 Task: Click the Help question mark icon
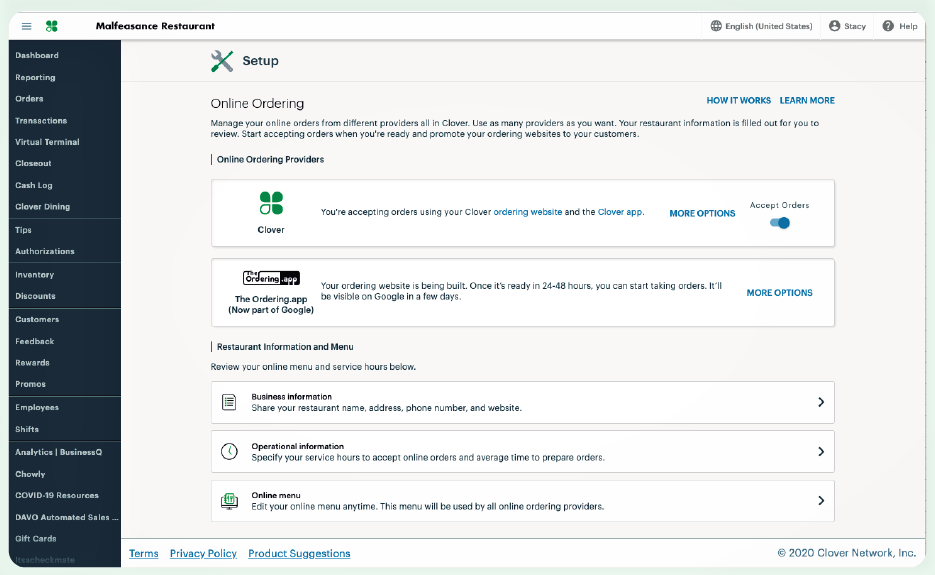[888, 26]
